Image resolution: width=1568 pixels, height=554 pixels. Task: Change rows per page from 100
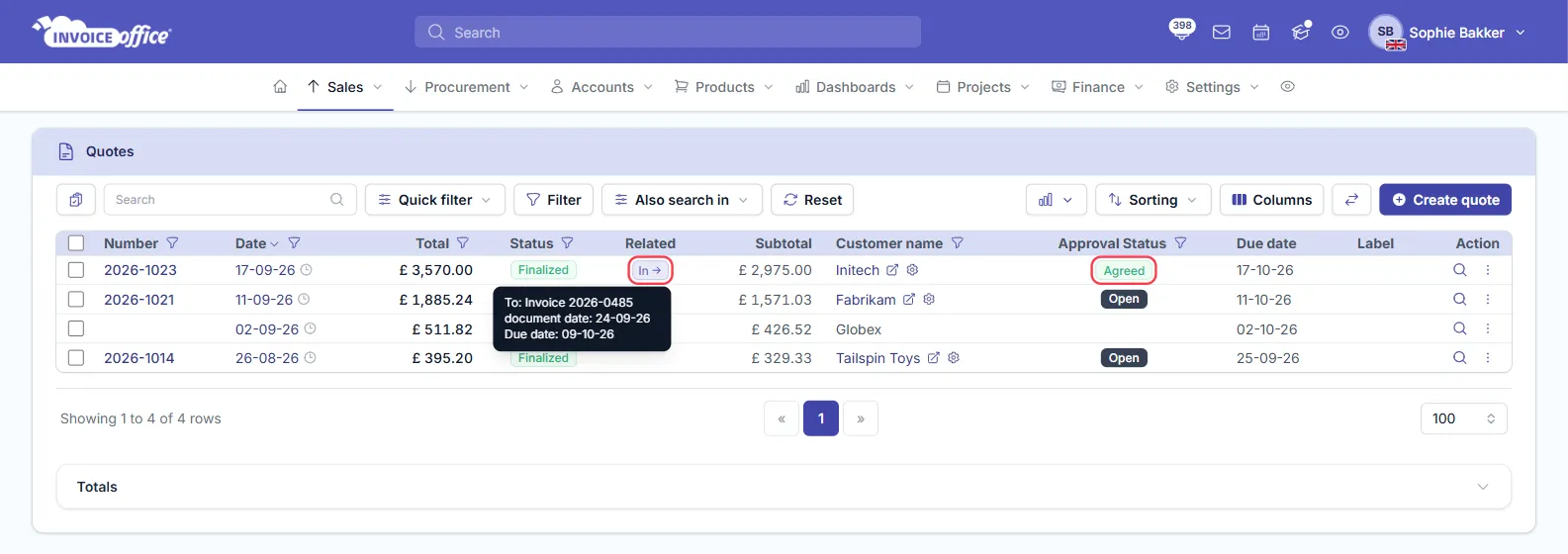click(x=1464, y=418)
